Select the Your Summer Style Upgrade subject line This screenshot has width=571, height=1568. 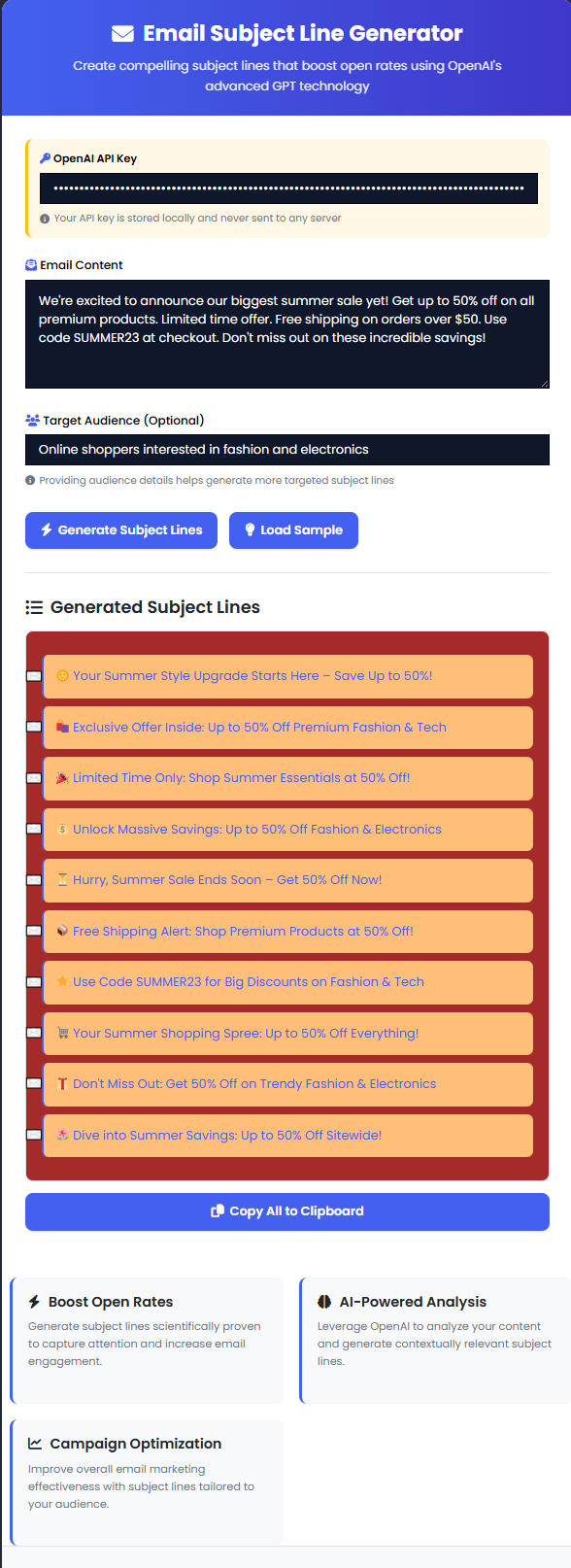(288, 676)
